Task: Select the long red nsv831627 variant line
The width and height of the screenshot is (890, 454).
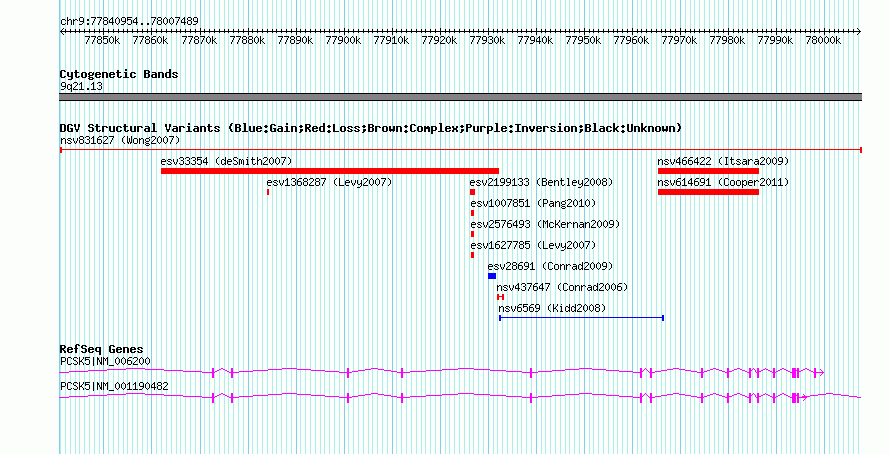Action: pyautogui.click(x=460, y=150)
